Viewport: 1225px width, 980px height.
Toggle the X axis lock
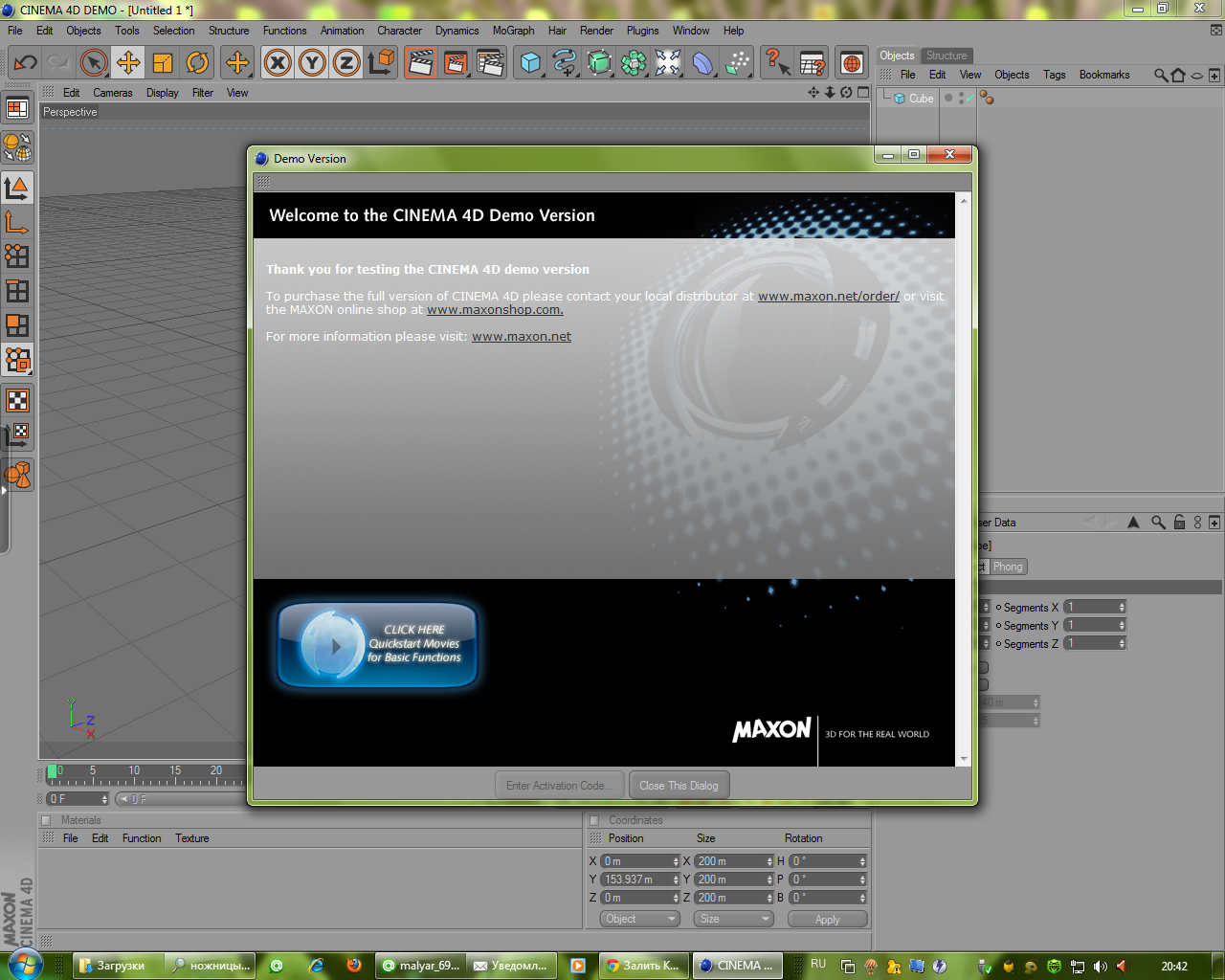[x=278, y=63]
